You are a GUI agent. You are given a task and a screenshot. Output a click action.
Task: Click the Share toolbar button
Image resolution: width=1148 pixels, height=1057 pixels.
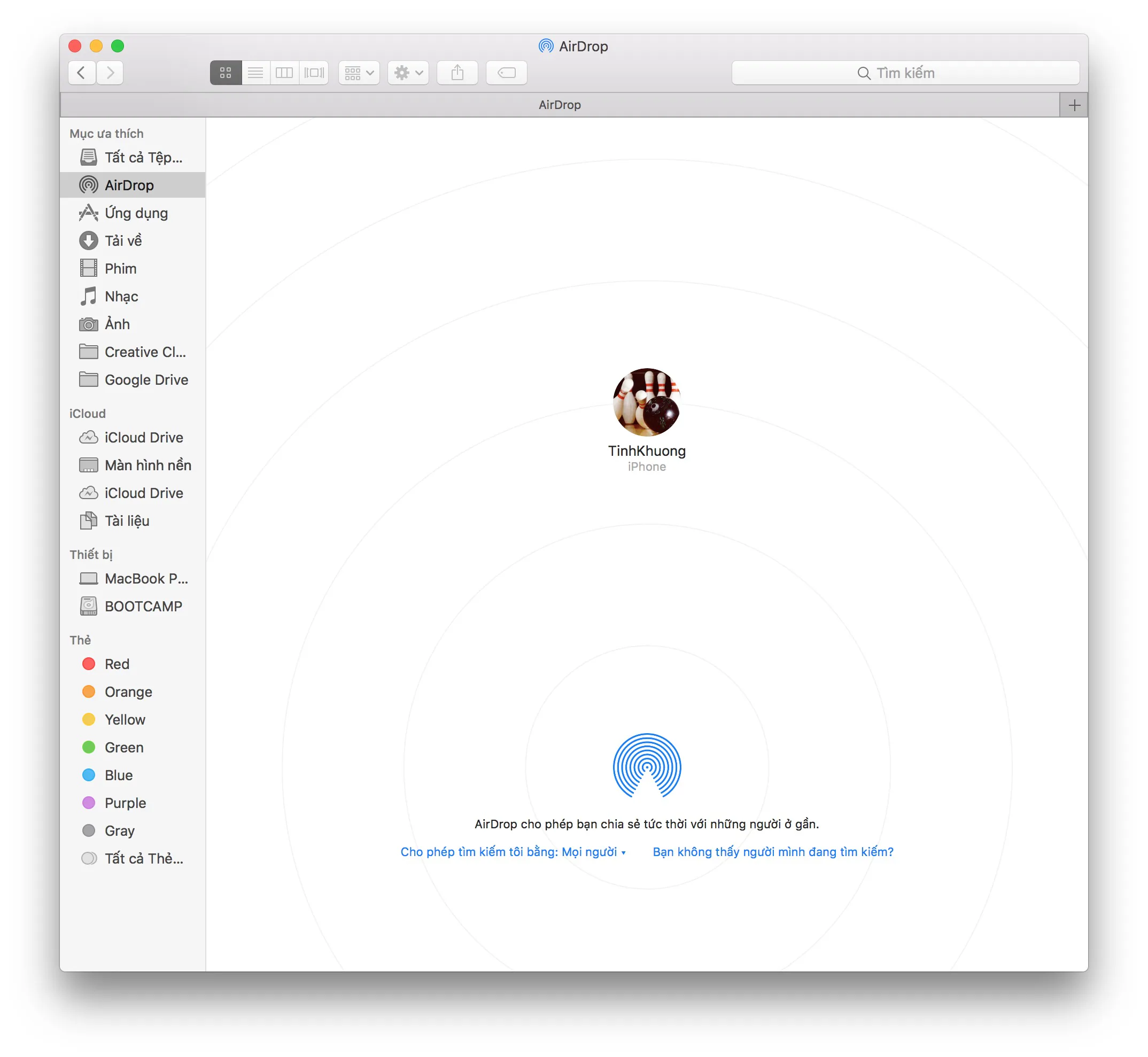(x=457, y=73)
